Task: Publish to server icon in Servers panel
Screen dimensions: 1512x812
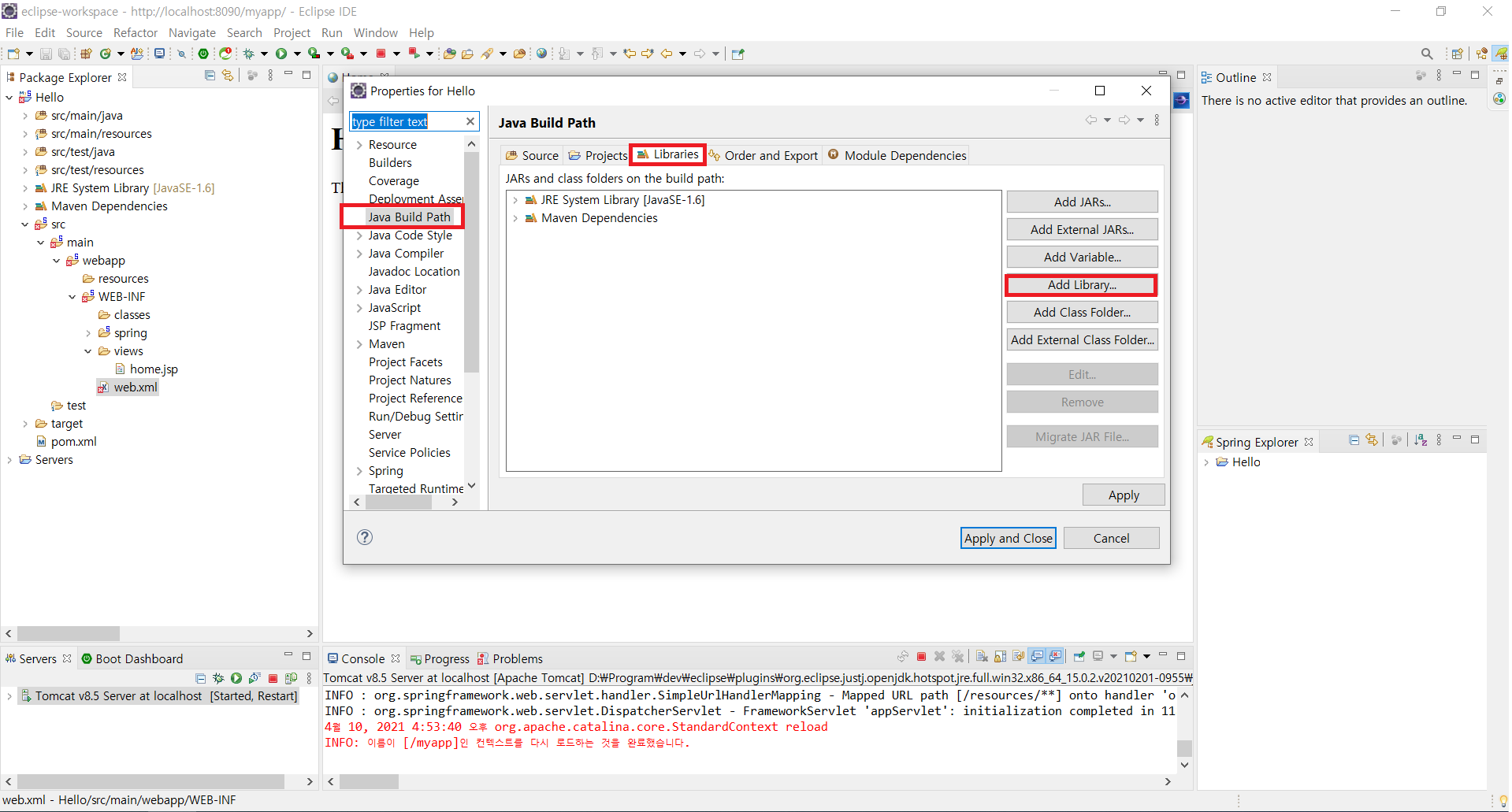Action: [x=291, y=678]
